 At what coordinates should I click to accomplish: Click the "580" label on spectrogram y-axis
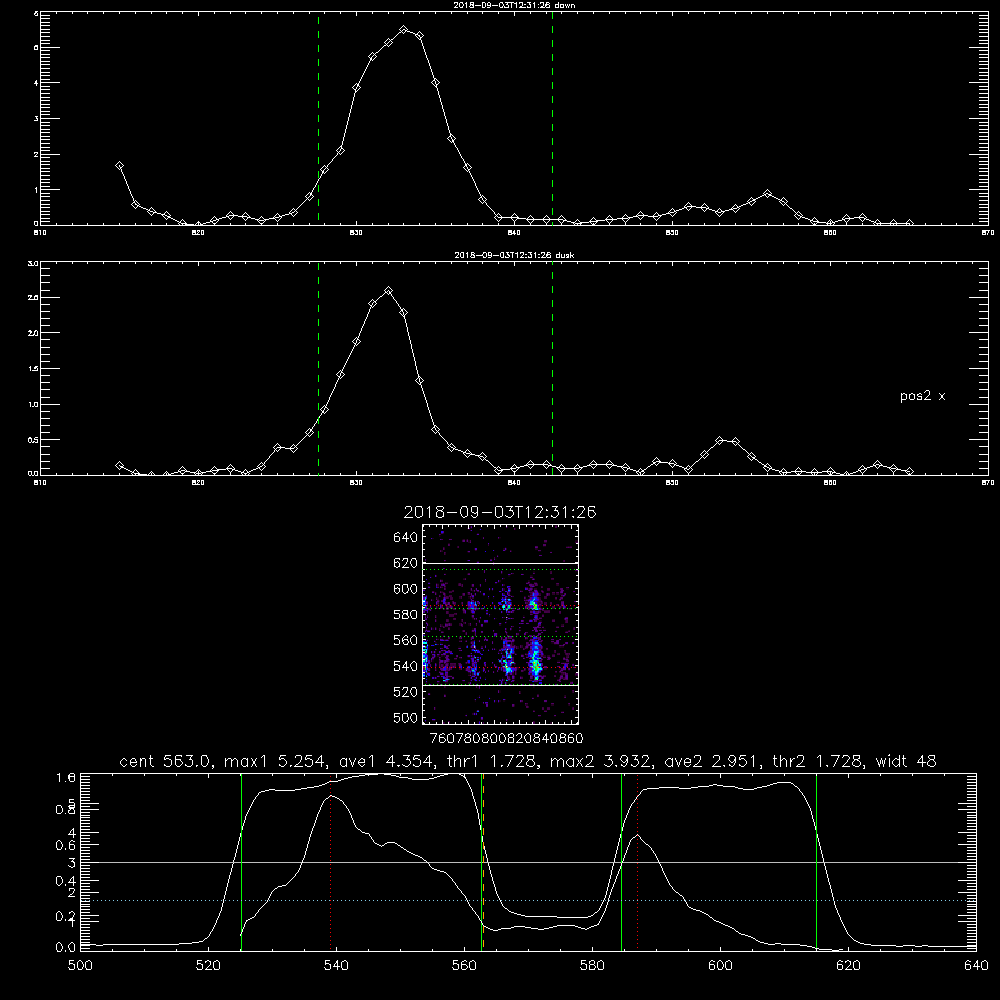coord(406,615)
